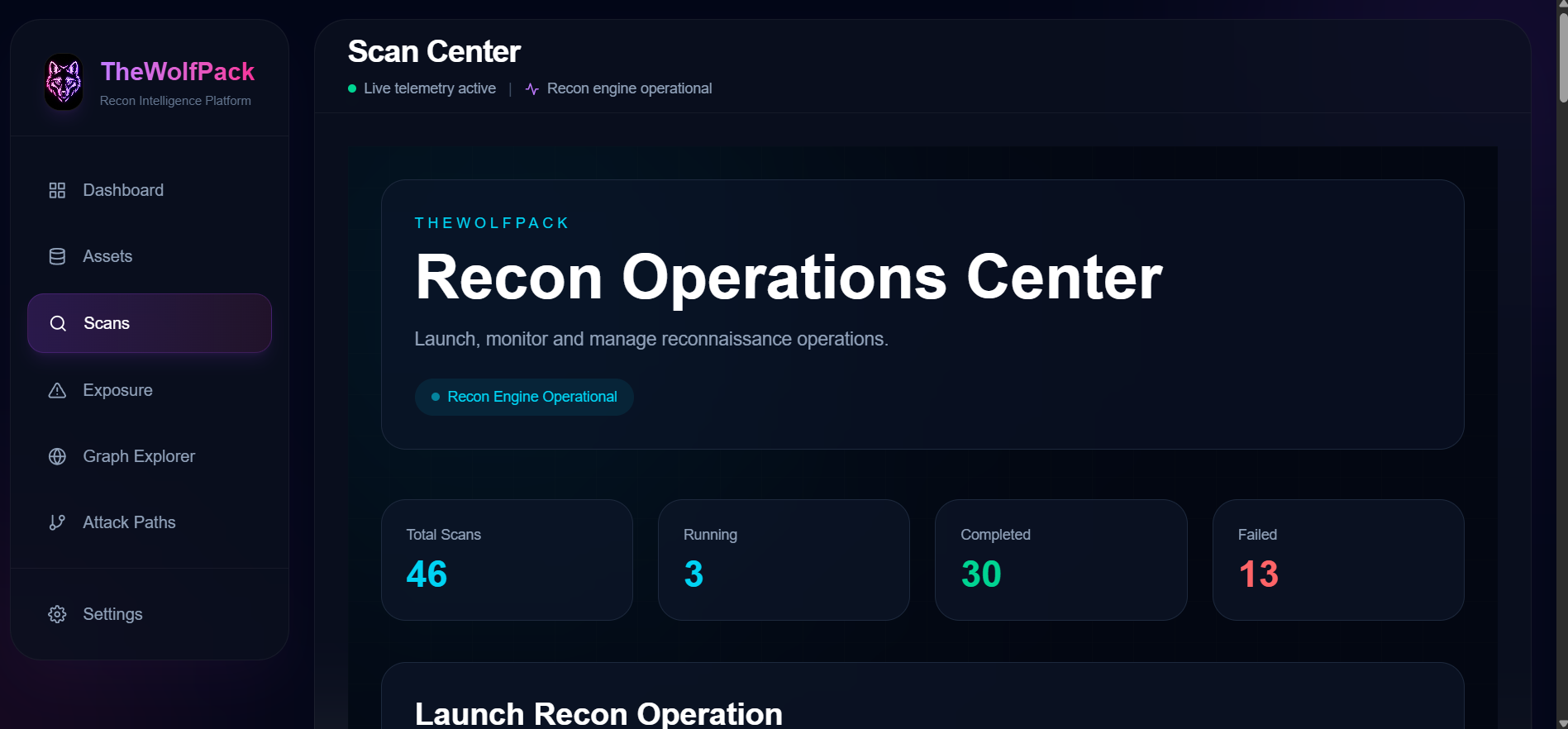Click the Scans magnifier icon
The height and width of the screenshot is (729, 1568).
point(58,323)
